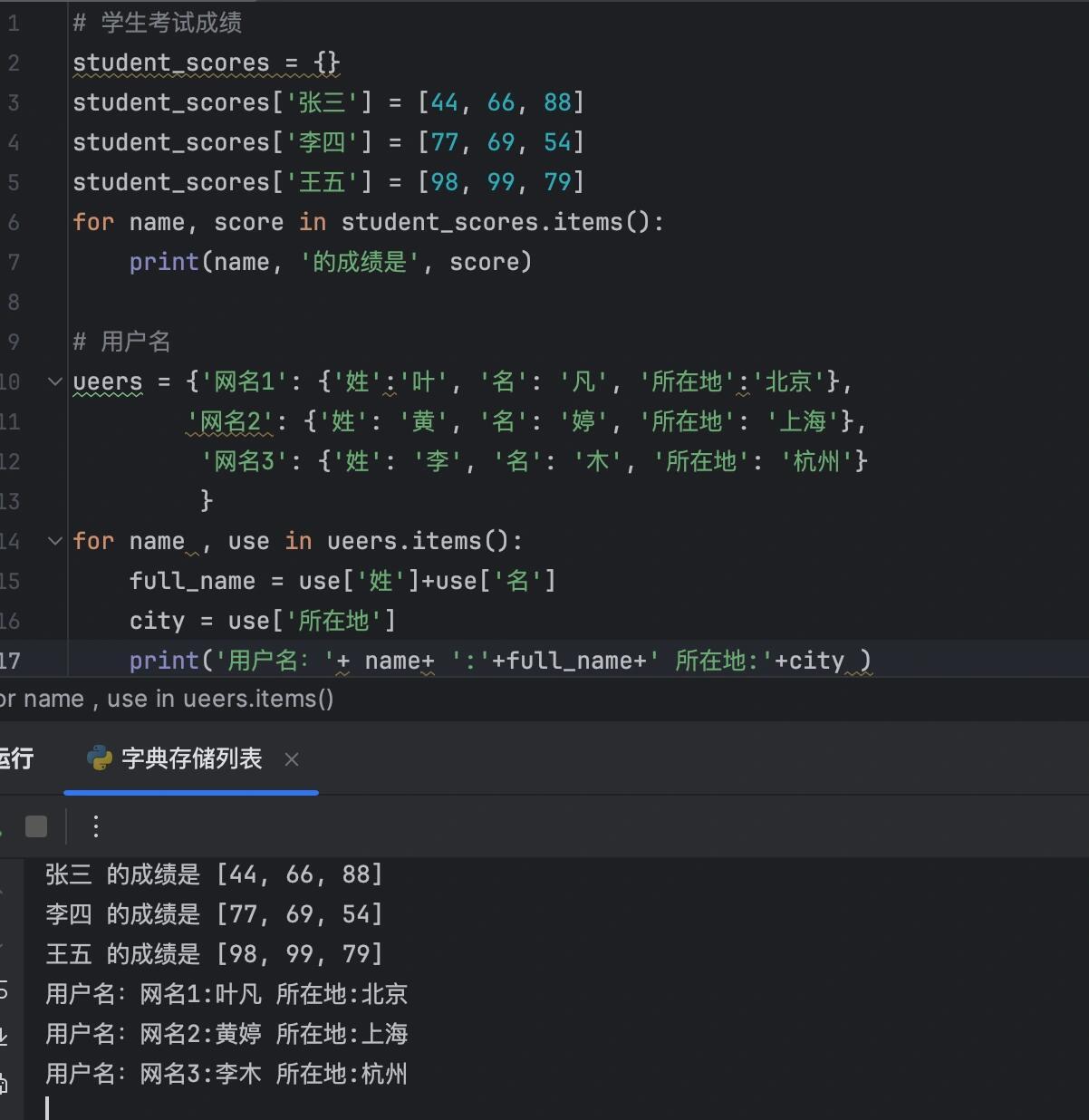Click the comment '# 用户名'

tap(121, 342)
